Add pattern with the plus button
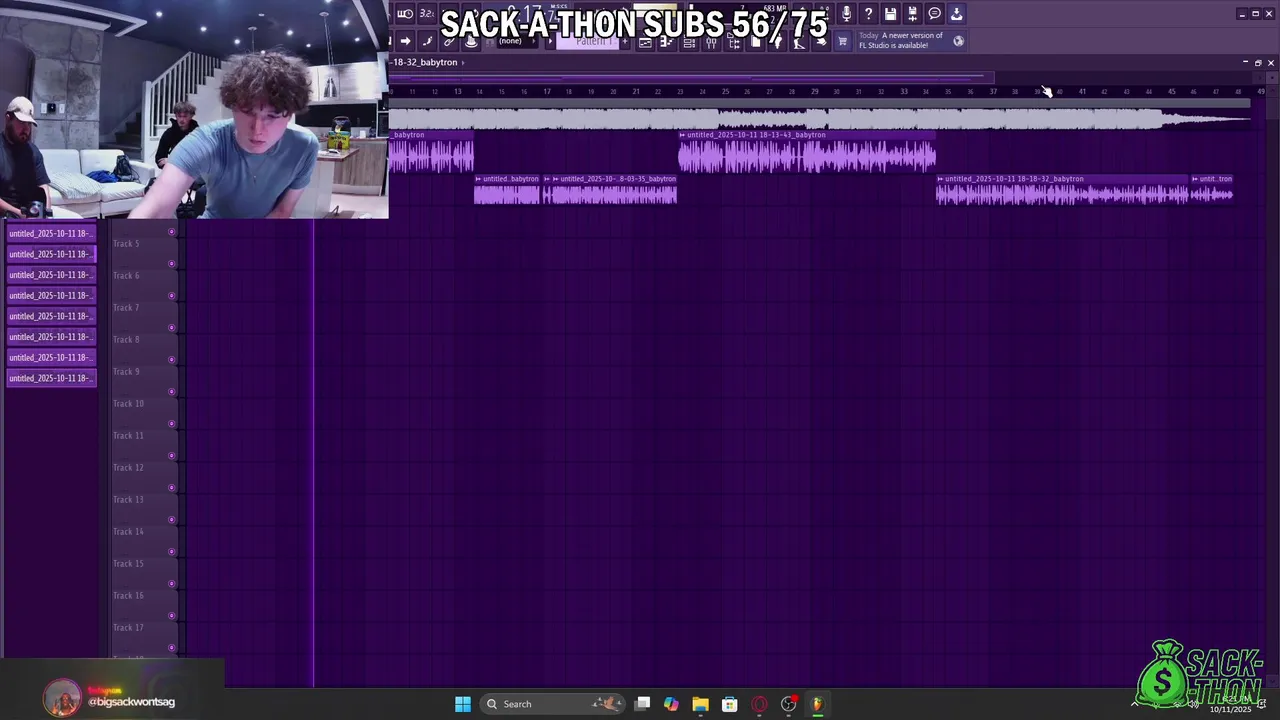1280x720 pixels. coord(625,41)
